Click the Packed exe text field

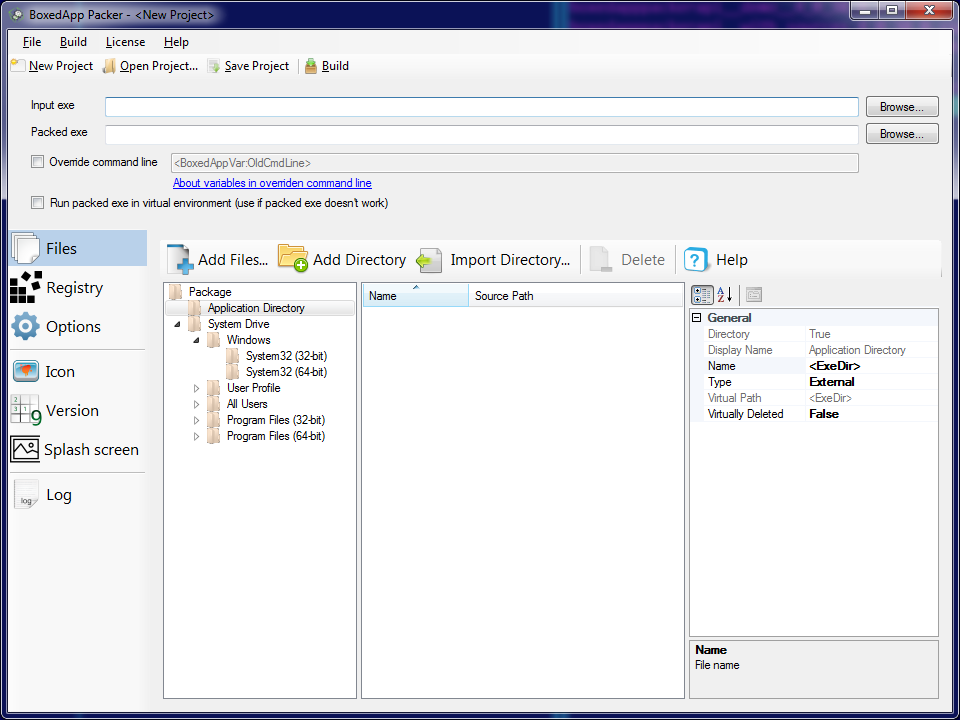481,134
